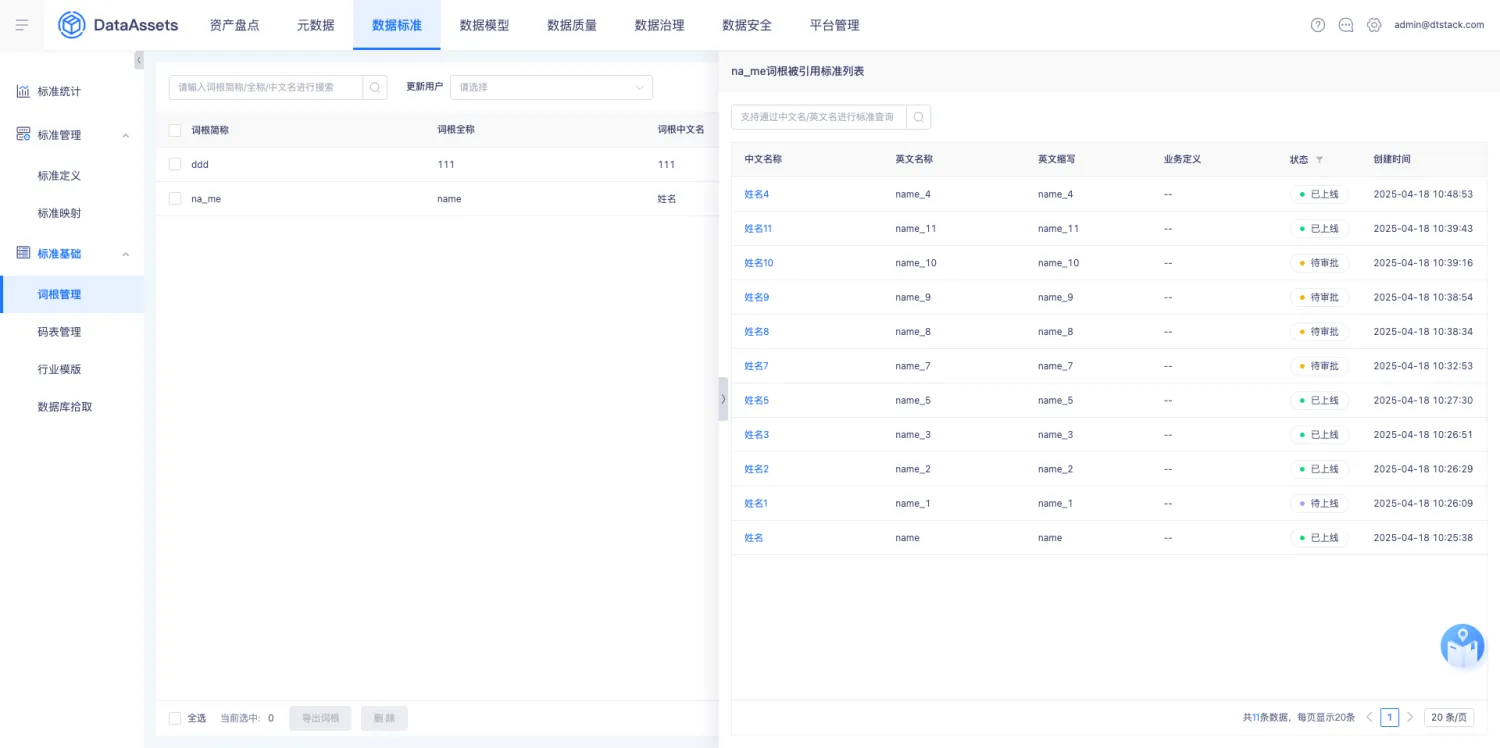The width and height of the screenshot is (1500, 748).
Task: Open the 姓名10 standard link
Action: (x=759, y=263)
